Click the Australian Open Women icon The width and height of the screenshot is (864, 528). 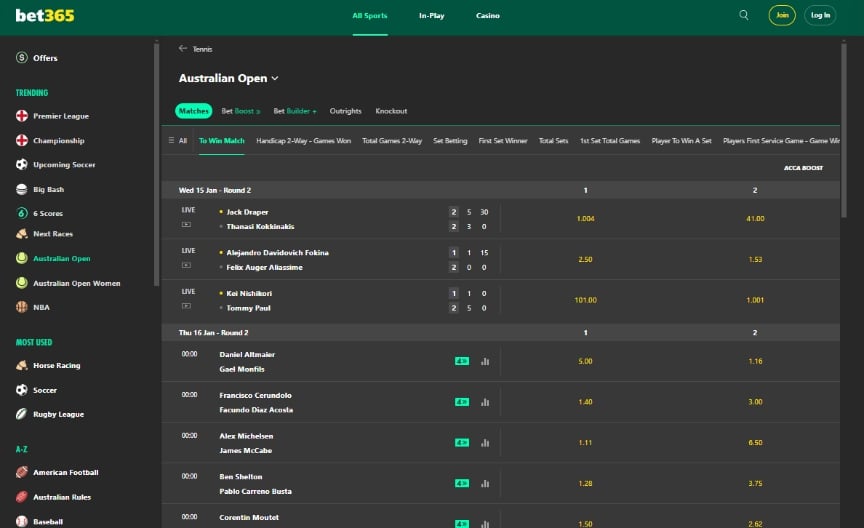coord(21,283)
